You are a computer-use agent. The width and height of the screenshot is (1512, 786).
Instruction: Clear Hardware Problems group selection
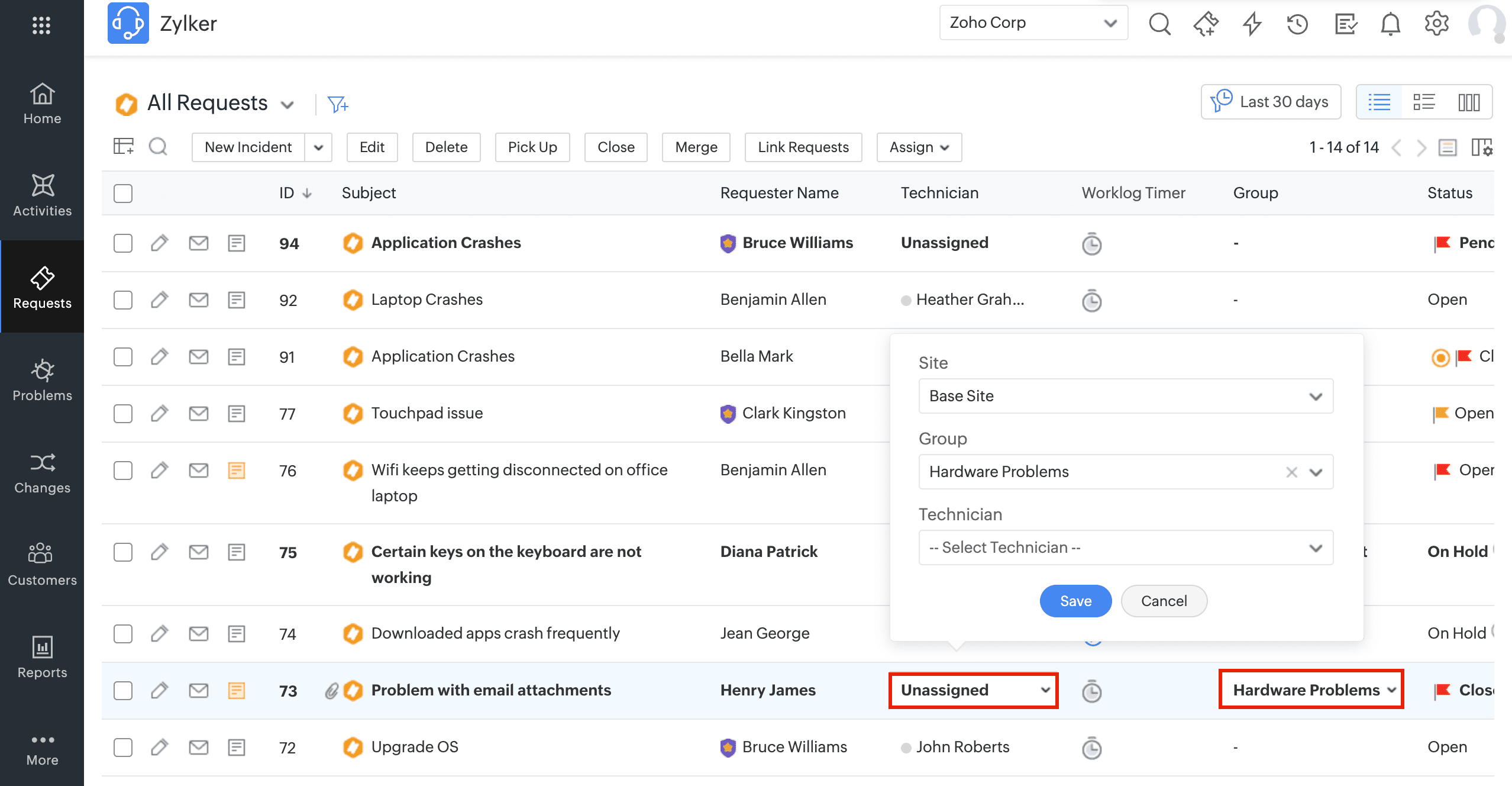click(1291, 472)
